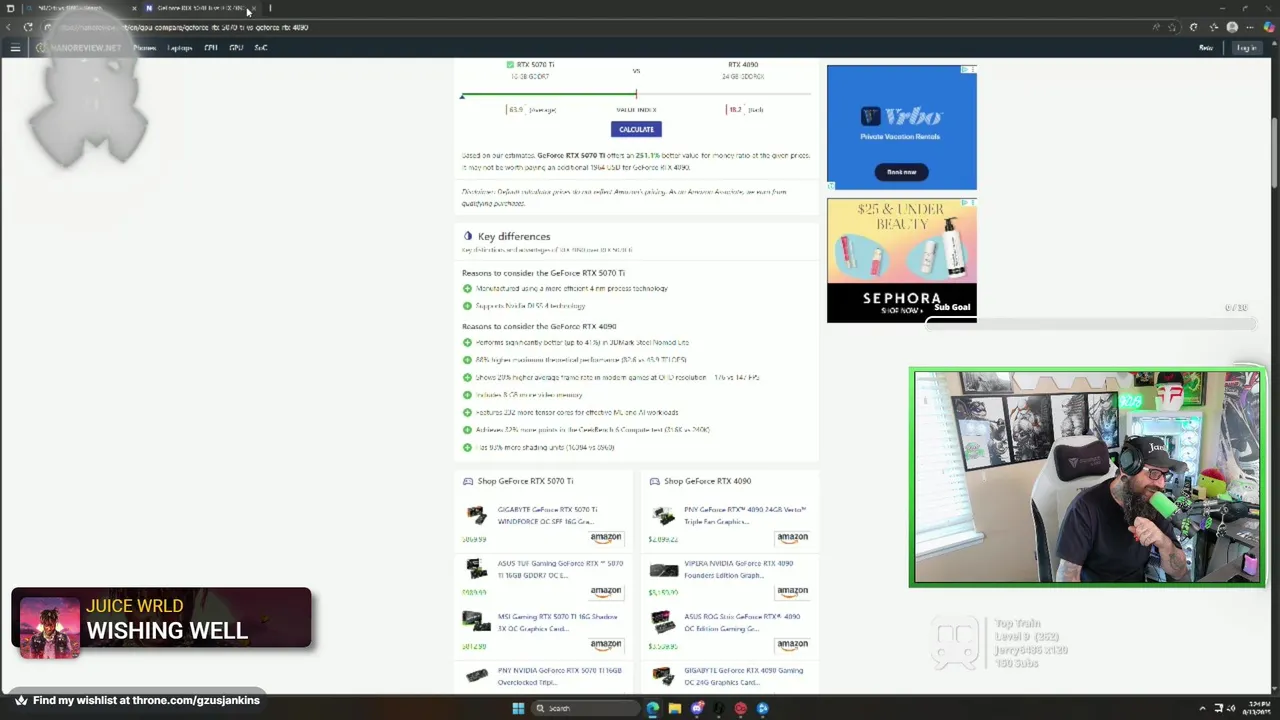The width and height of the screenshot is (1280, 720).
Task: Open PNY NVIDIA GeForce RTX 5070 Ti listing
Action: click(559, 676)
